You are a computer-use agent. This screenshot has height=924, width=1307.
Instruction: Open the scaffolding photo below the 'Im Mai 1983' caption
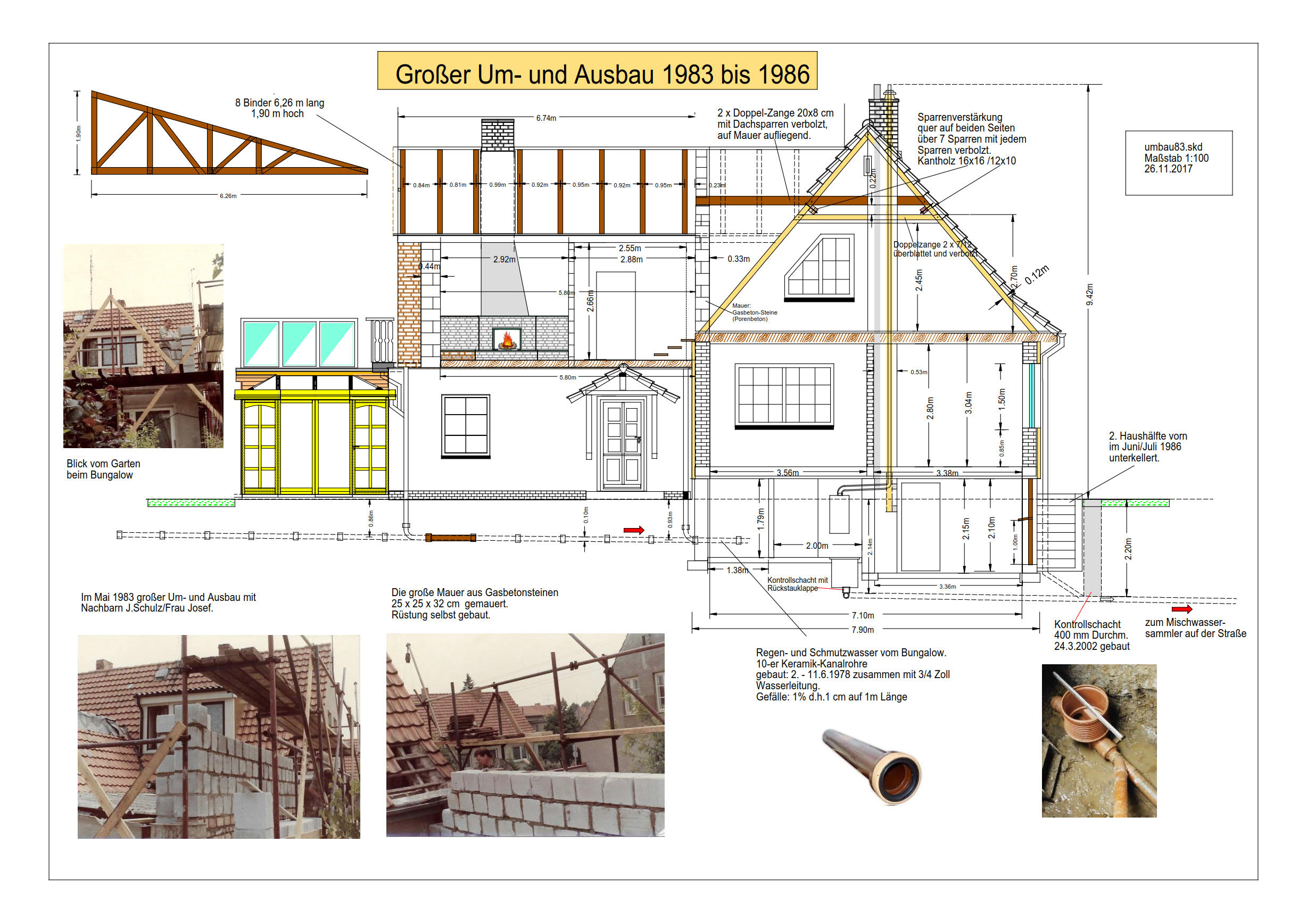pos(219,737)
